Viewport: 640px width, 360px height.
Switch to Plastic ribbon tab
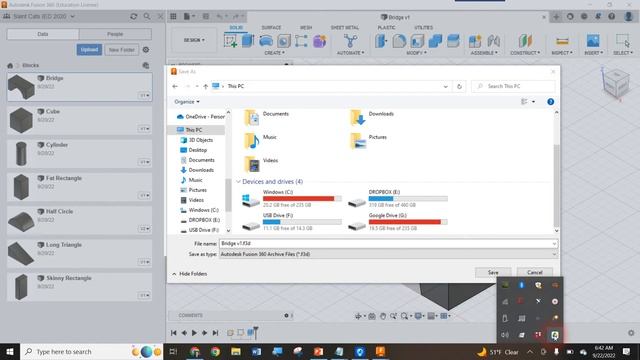point(386,27)
